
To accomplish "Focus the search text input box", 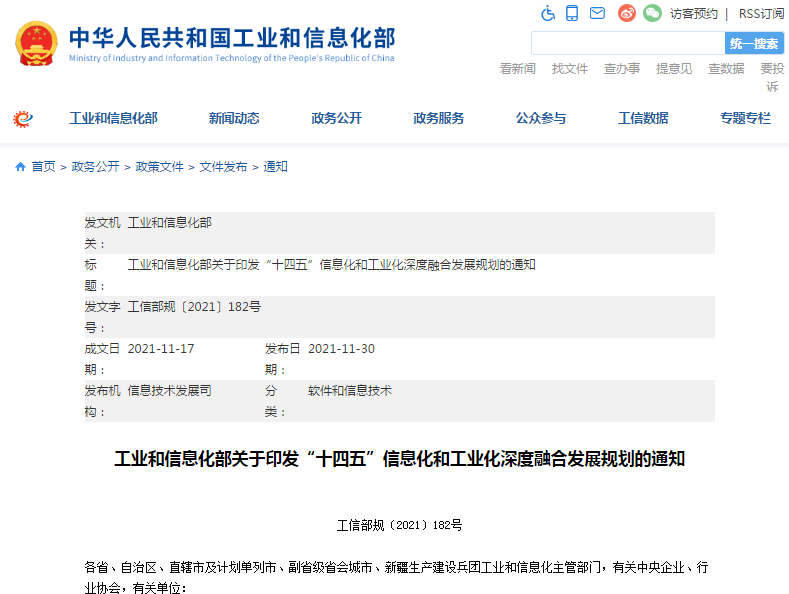I will (x=627, y=43).
